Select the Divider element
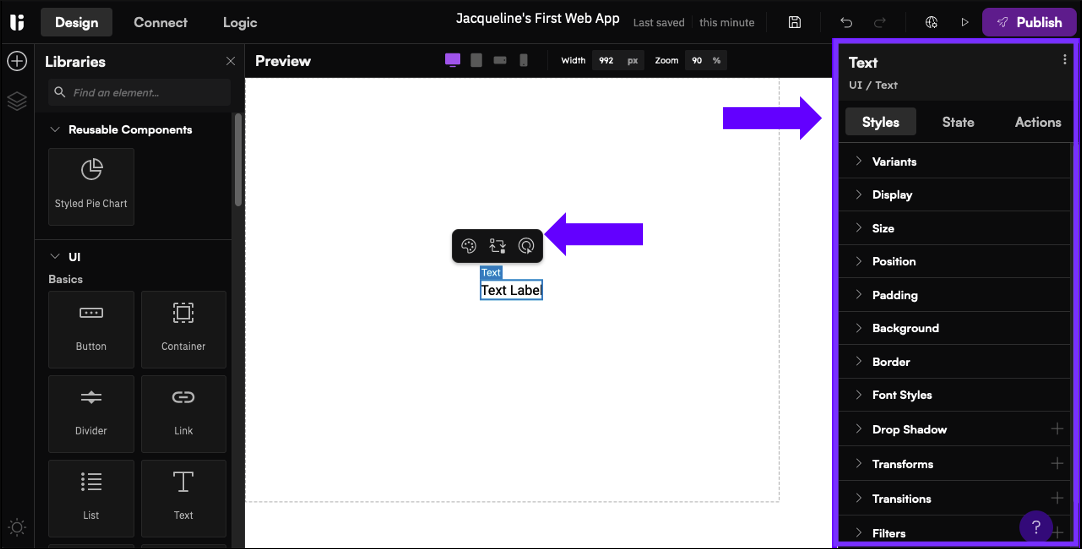The image size is (1082, 549). [91, 414]
